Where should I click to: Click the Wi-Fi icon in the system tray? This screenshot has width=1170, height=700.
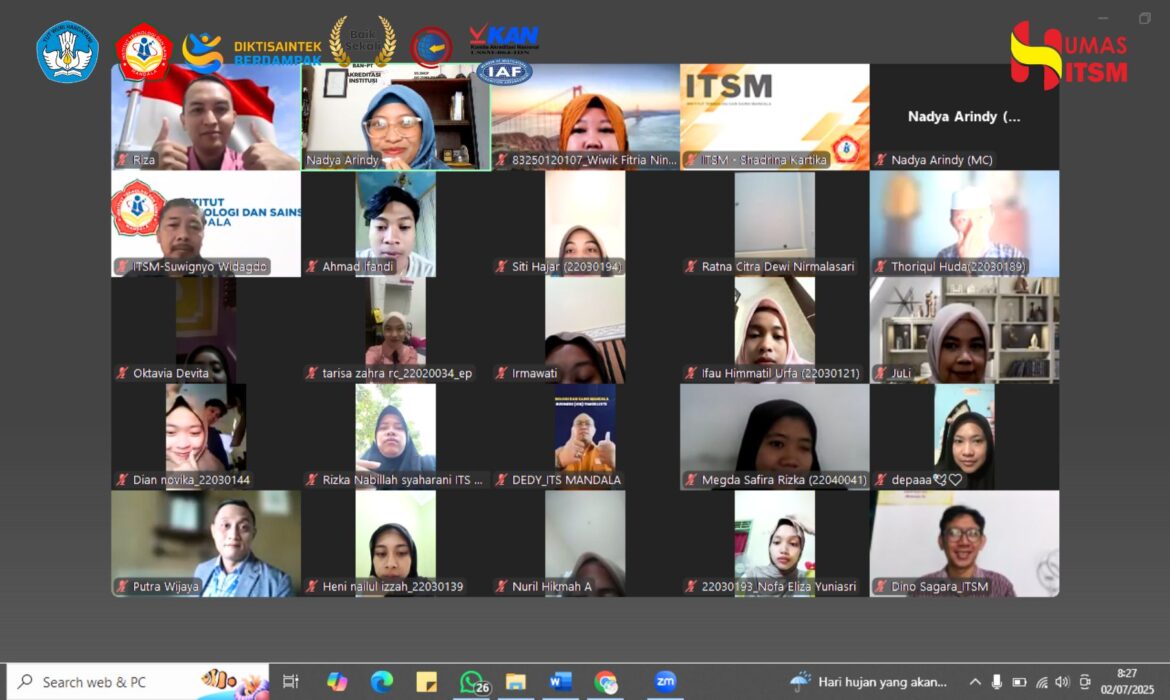click(1043, 681)
